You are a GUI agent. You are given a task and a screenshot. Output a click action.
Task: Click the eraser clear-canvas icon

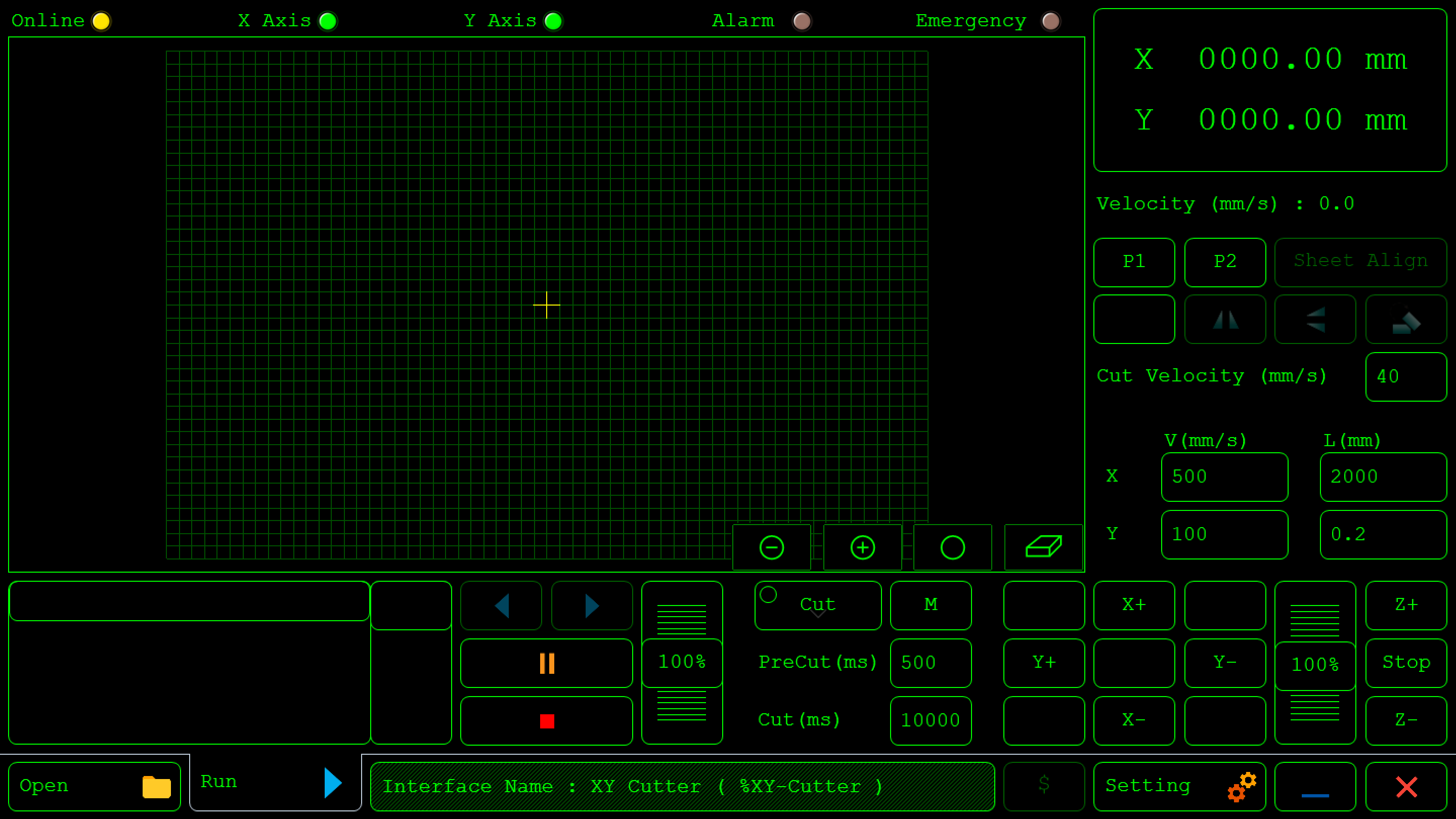coord(1043,547)
